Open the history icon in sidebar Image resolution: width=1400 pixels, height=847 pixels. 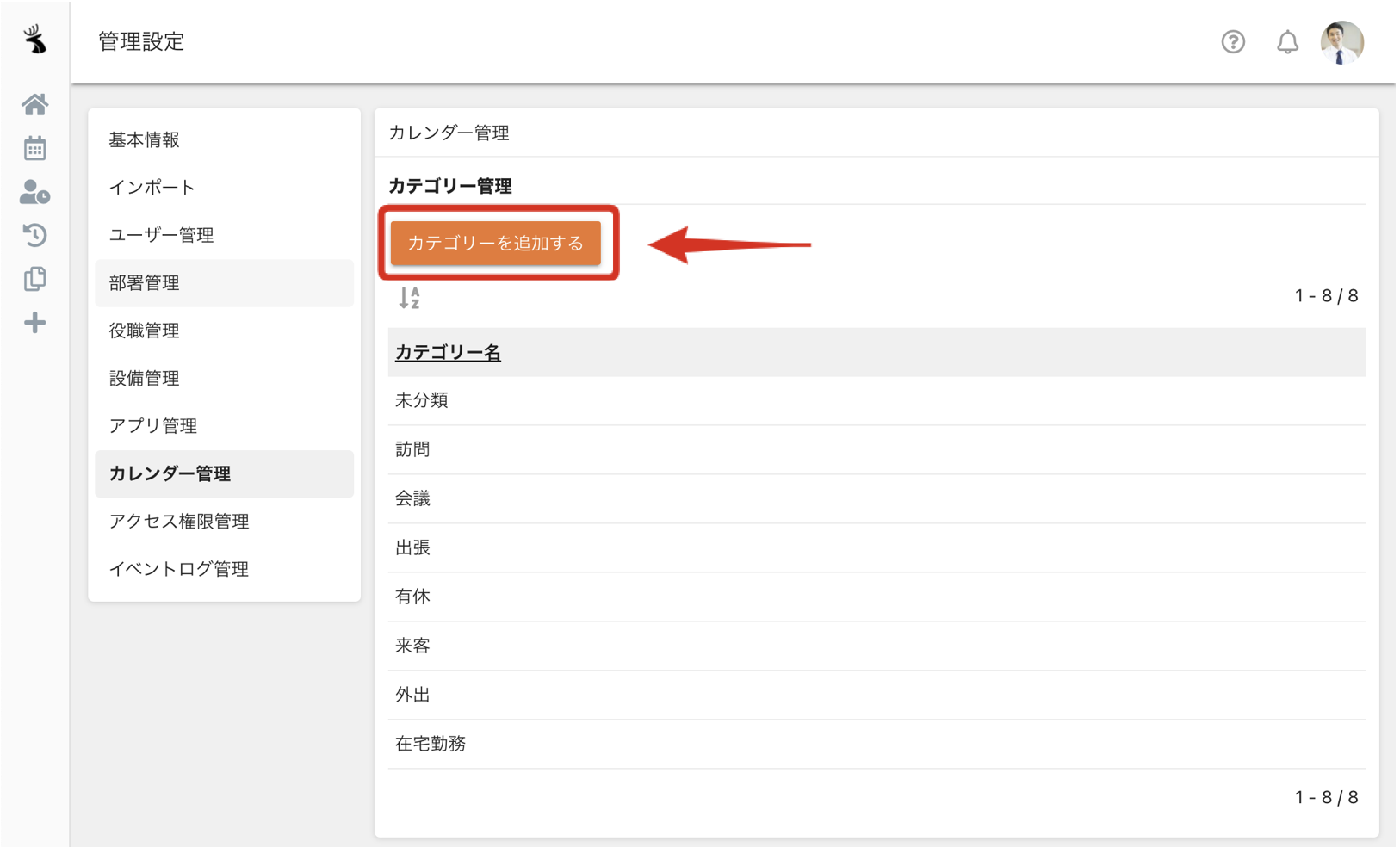[x=34, y=235]
